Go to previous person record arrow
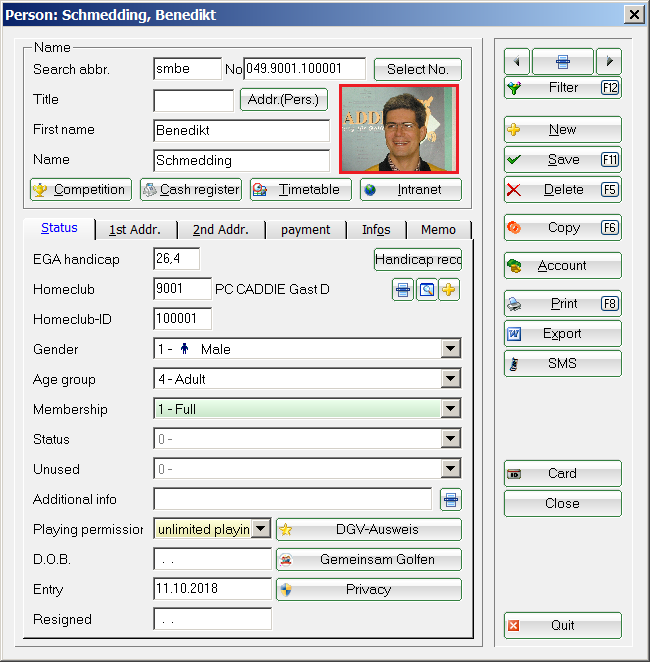The width and height of the screenshot is (650, 662). tap(517, 62)
